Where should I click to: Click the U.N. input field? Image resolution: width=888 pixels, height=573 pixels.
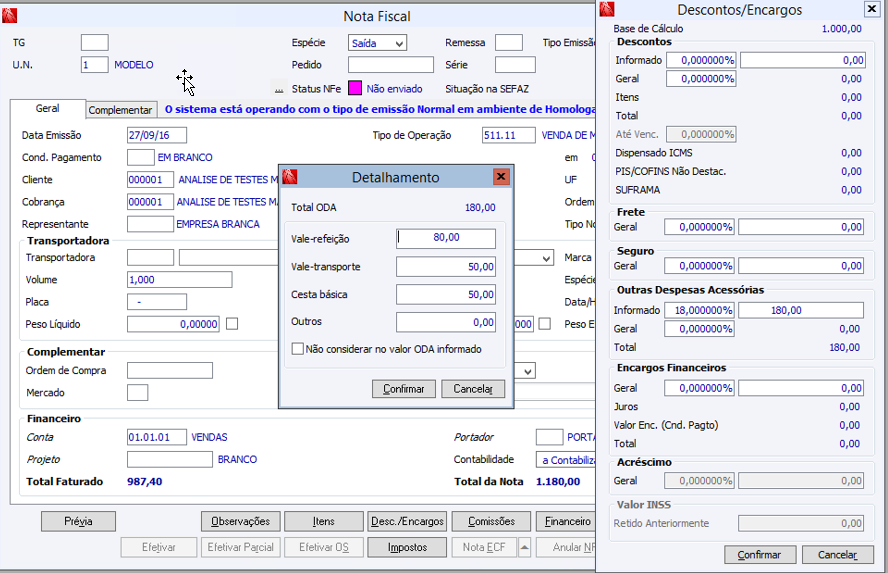coord(95,65)
